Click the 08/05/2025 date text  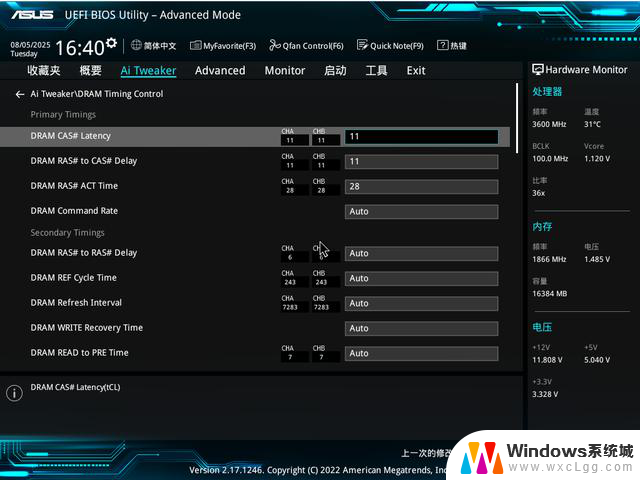click(x=30, y=45)
